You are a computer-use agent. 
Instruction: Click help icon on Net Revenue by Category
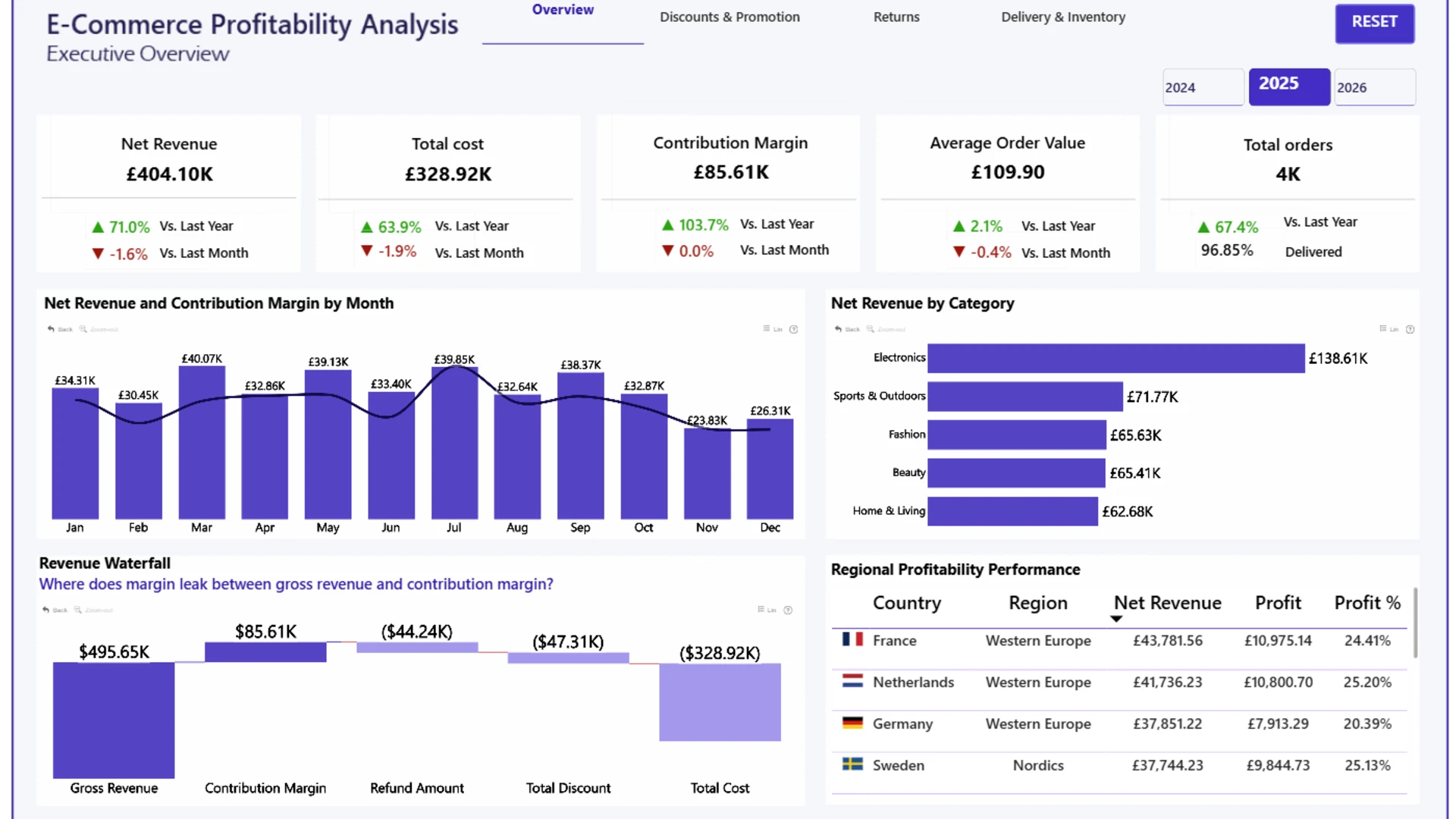[x=1410, y=329]
